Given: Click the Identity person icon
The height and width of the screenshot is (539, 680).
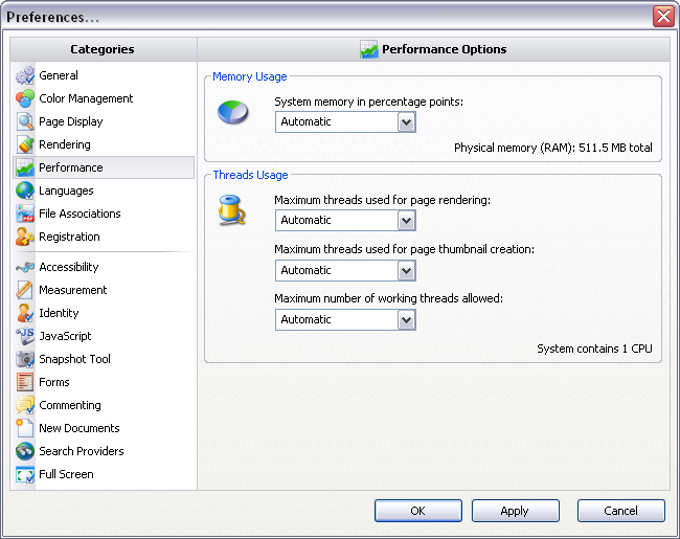Looking at the screenshot, I should coord(25,313).
